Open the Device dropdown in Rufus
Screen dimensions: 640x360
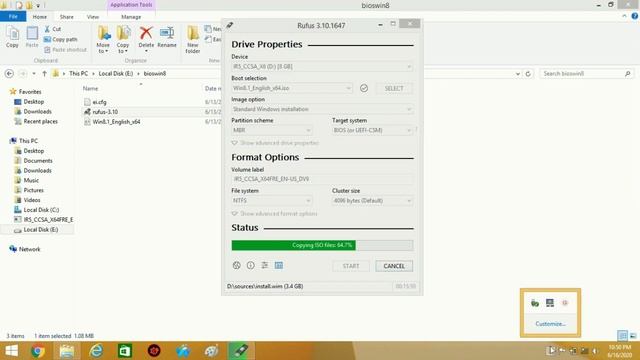pyautogui.click(x=322, y=67)
